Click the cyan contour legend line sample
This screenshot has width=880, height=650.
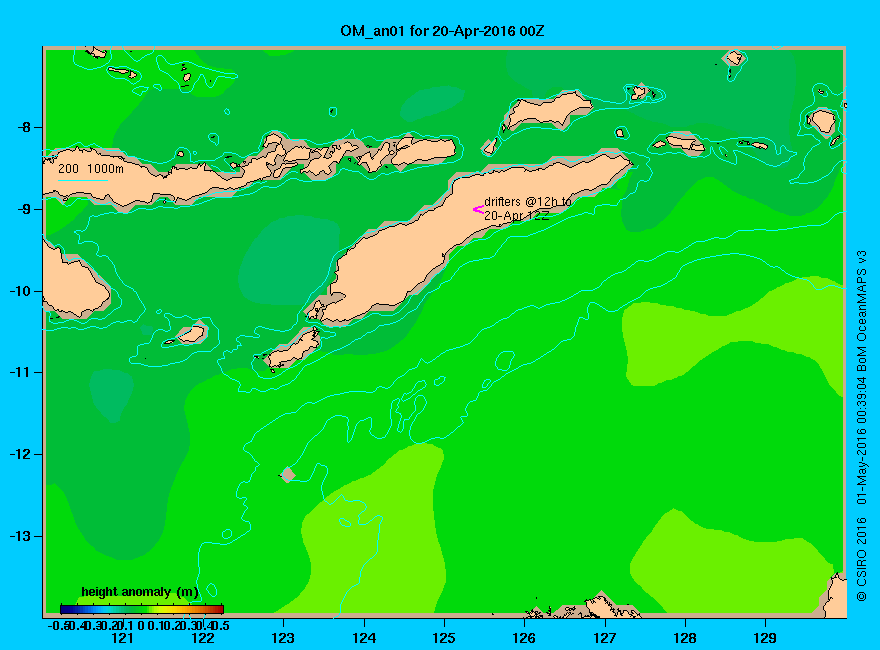coord(83,180)
